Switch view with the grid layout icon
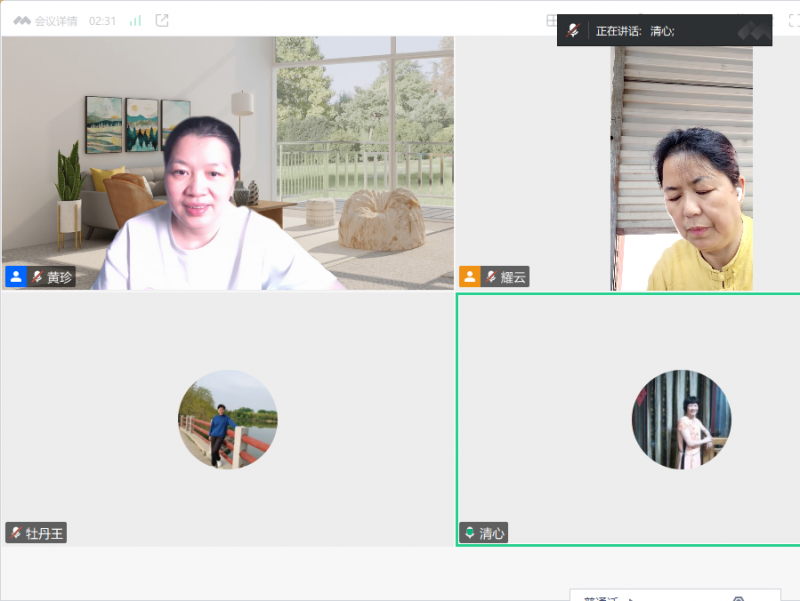The height and width of the screenshot is (601, 800). click(x=551, y=21)
